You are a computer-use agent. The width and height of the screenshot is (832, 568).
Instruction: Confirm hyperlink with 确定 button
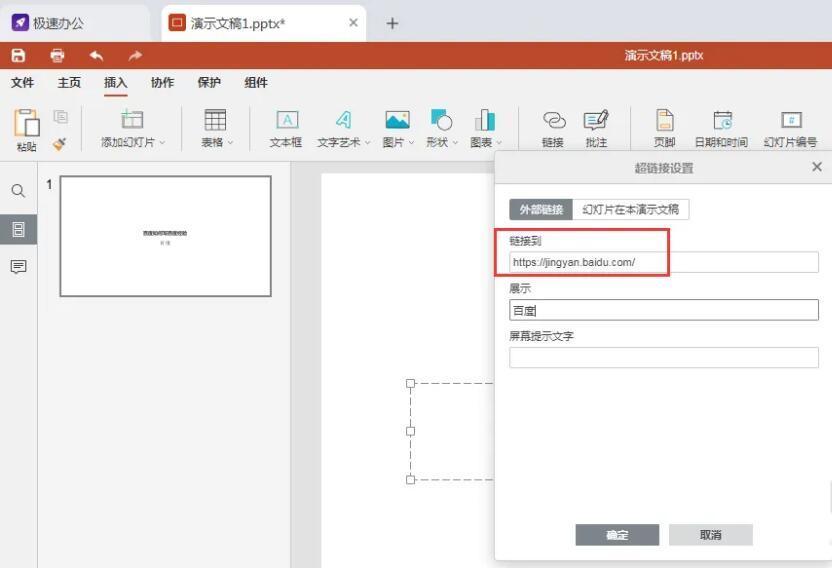(x=617, y=535)
